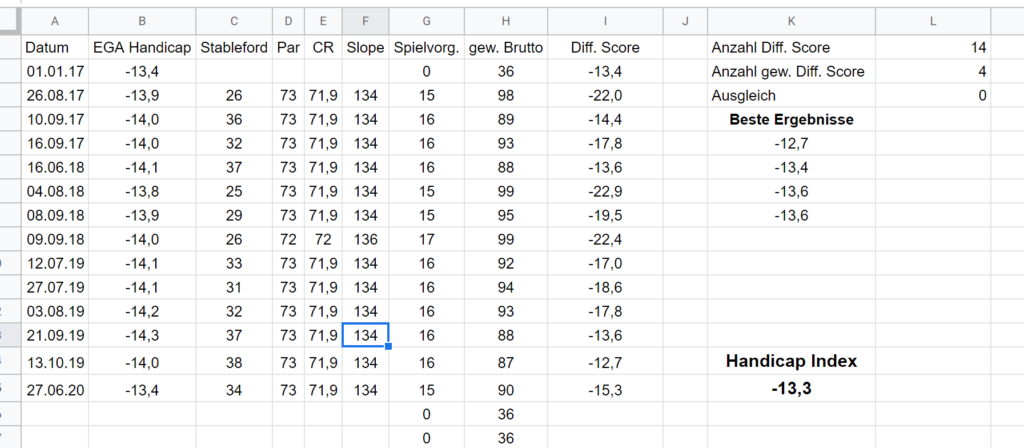Click the Stableford score 38
1024x448 pixels.
pos(234,362)
